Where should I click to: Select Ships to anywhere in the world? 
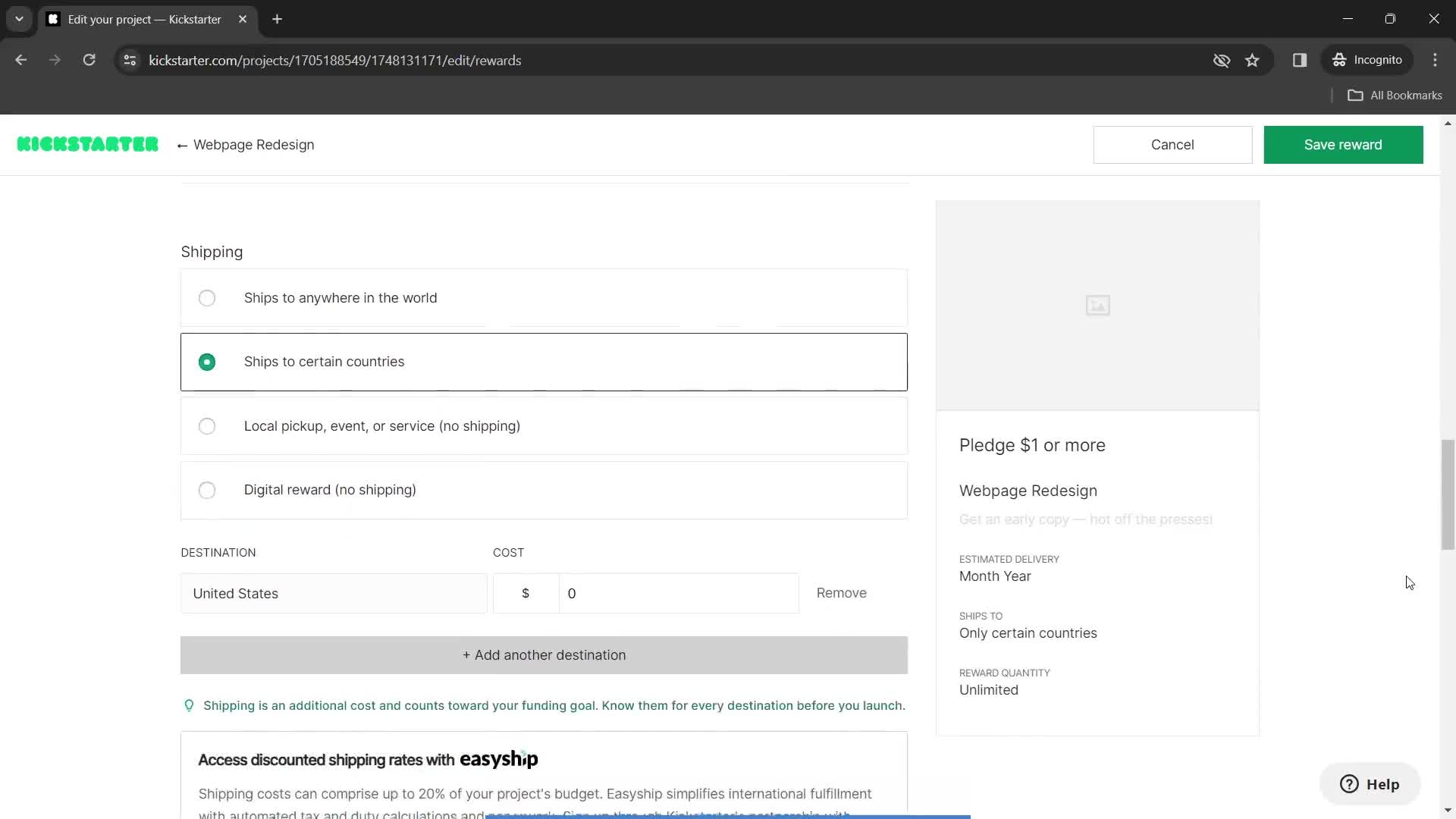point(207,298)
